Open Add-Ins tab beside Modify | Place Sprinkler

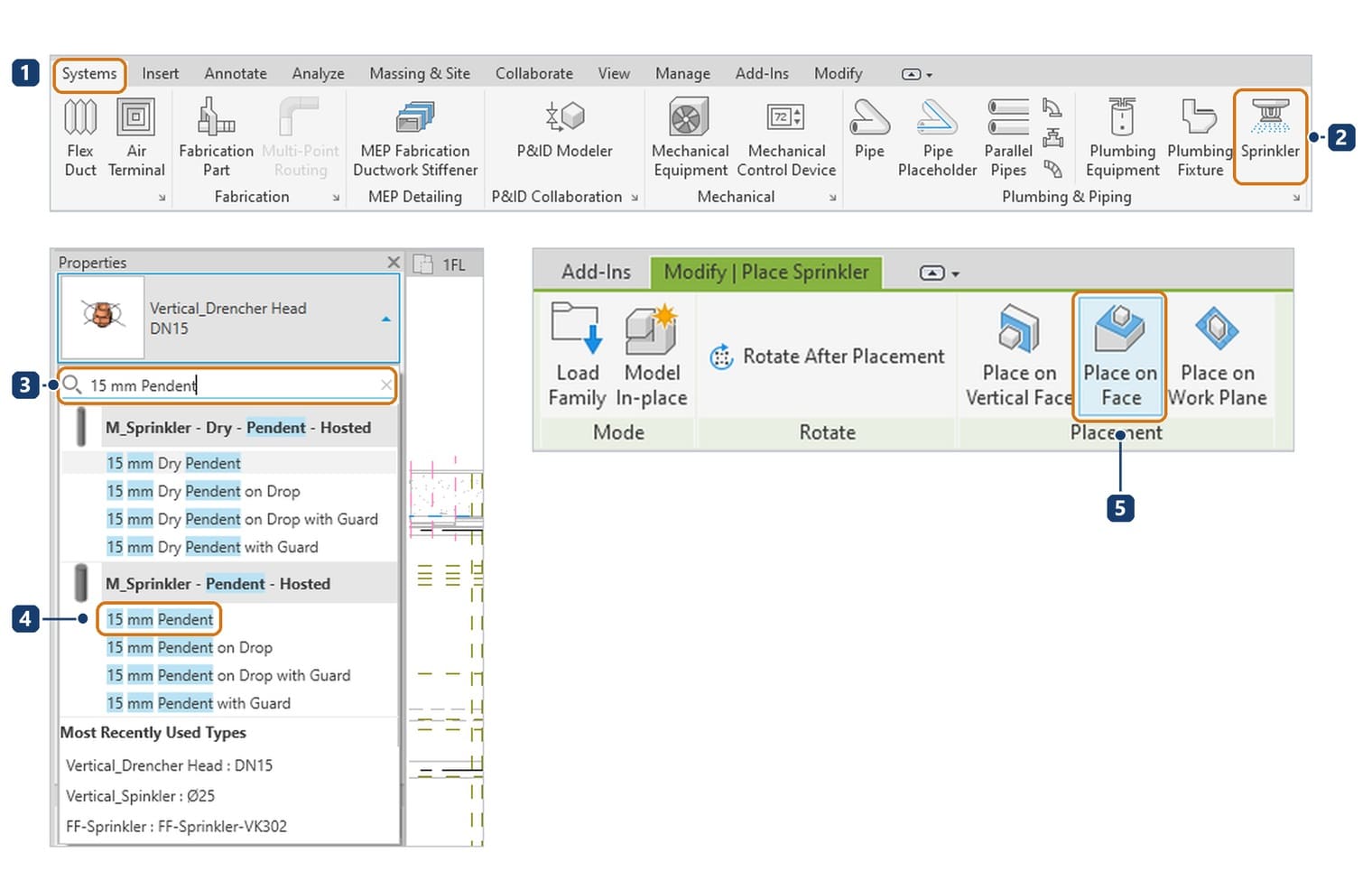tap(596, 272)
